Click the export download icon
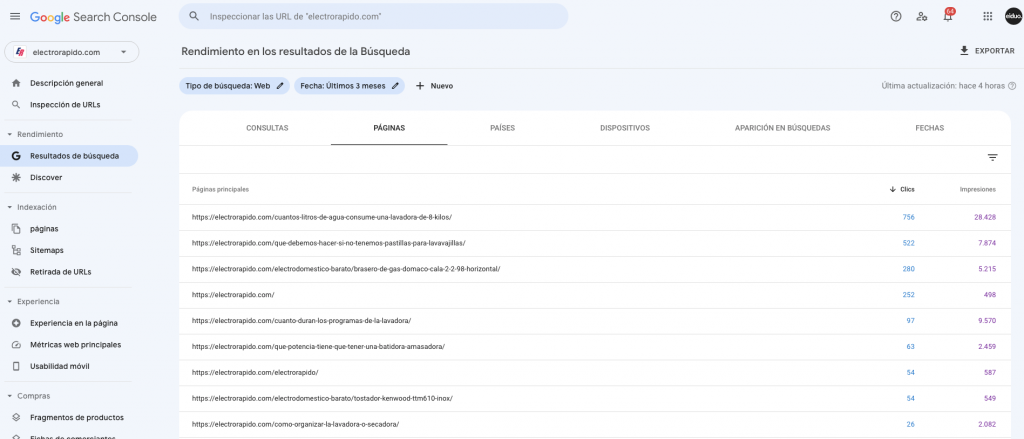Viewport: 1024px width, 439px height. click(964, 50)
